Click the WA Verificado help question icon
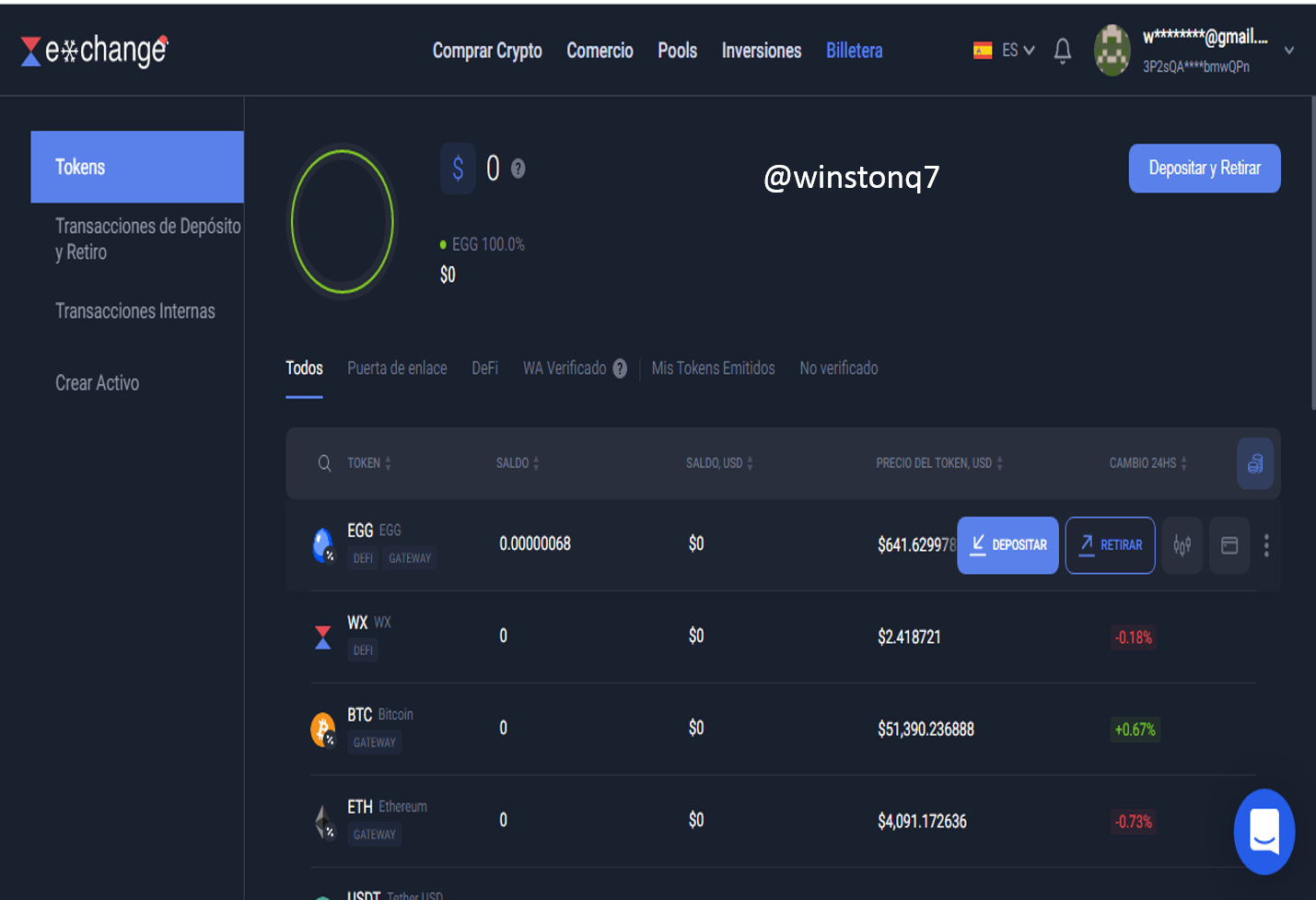Image resolution: width=1316 pixels, height=900 pixels. pyautogui.click(x=620, y=368)
